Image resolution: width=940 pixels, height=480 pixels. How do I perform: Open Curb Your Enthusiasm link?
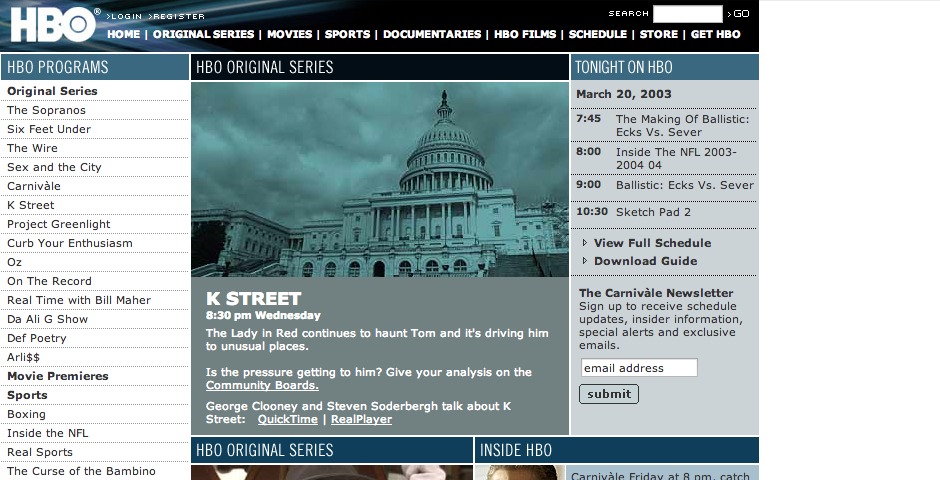tap(70, 243)
